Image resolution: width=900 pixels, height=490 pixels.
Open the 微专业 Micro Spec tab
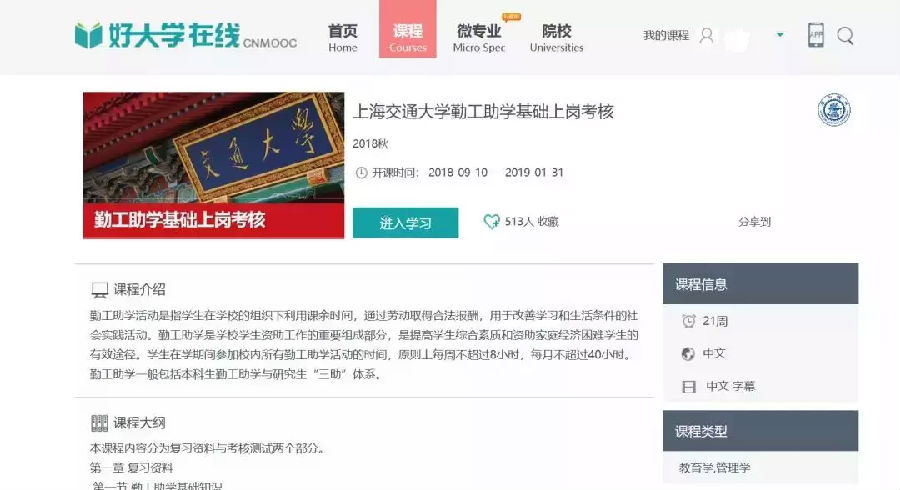(479, 38)
